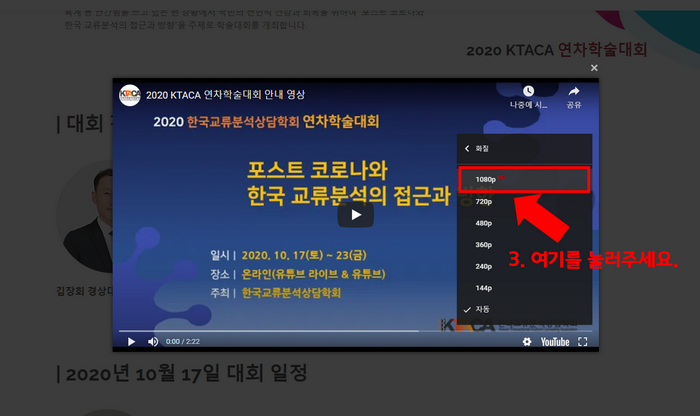Image resolution: width=700 pixels, height=416 pixels.
Task: Select 1080p HD video quality
Action: pos(525,179)
